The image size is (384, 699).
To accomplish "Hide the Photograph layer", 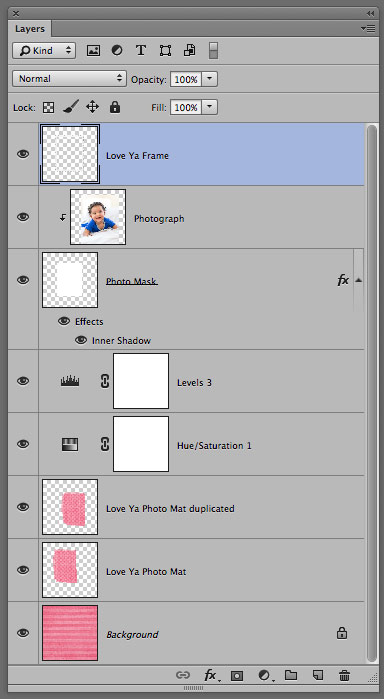I will pyautogui.click(x=23, y=217).
